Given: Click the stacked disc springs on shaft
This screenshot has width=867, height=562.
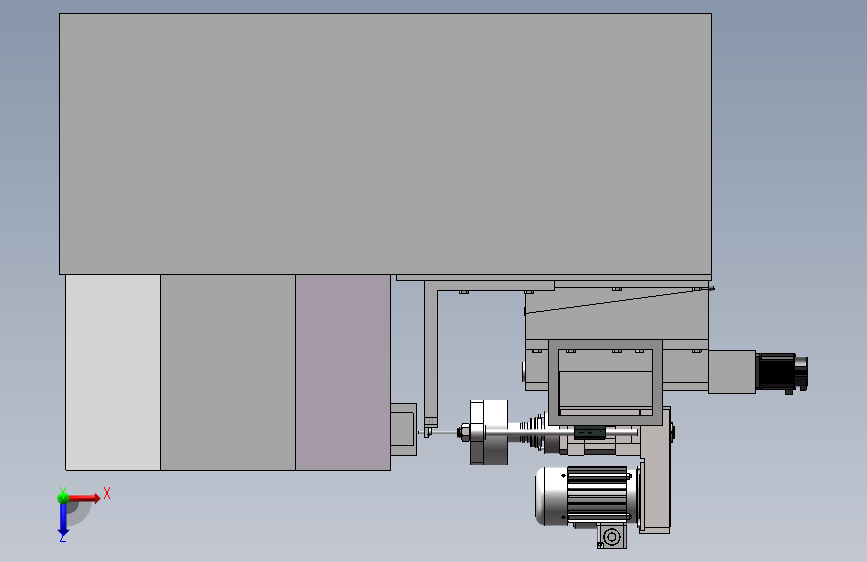Looking at the screenshot, I should (532, 431).
